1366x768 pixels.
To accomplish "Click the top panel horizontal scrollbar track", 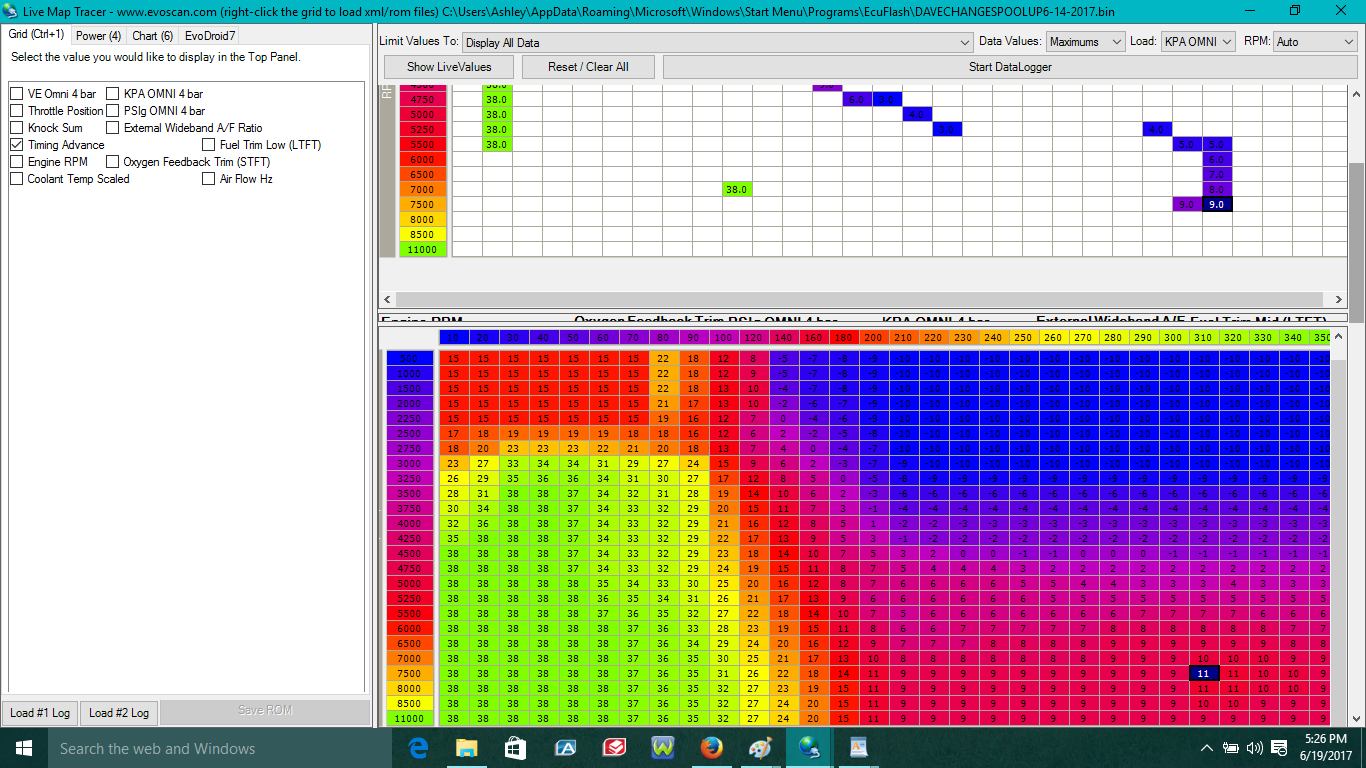I will click(x=860, y=299).
